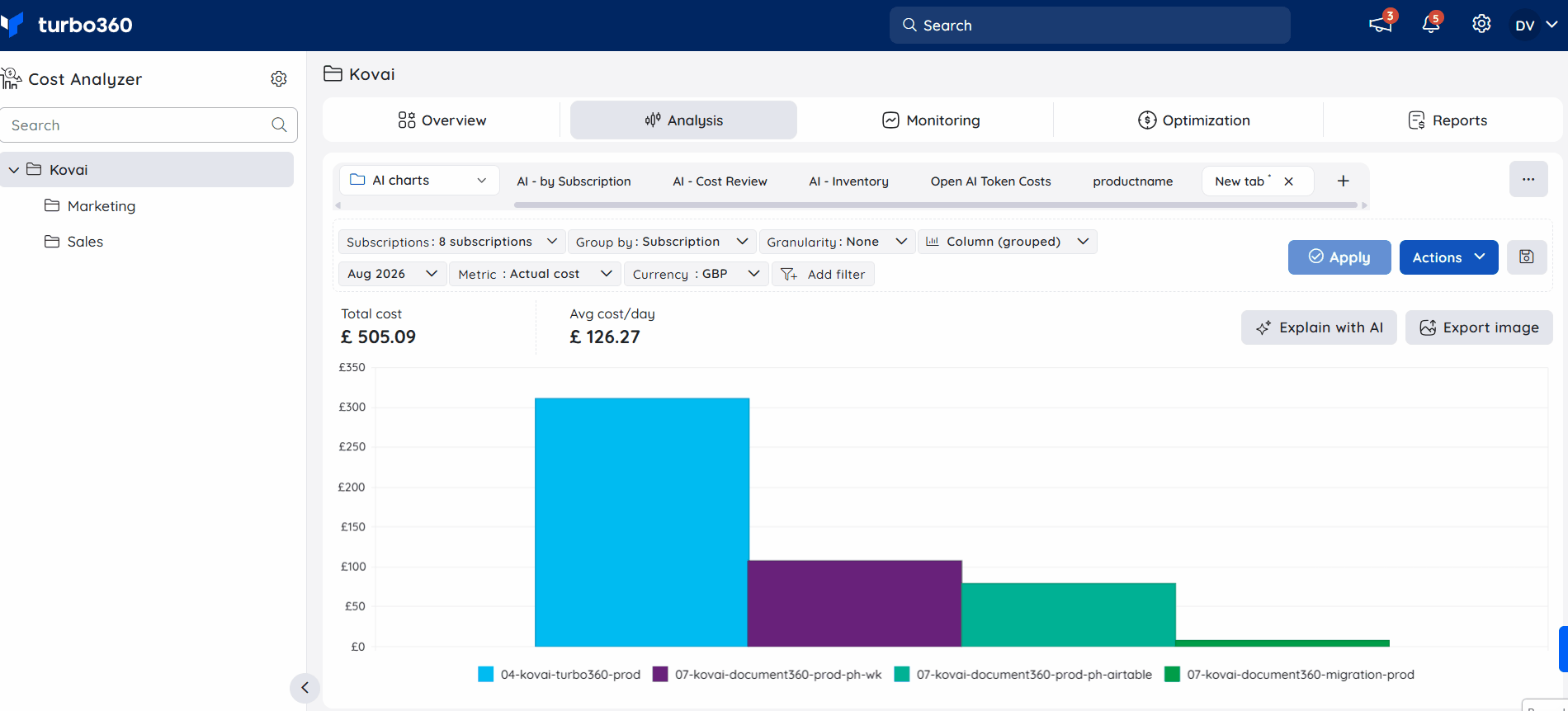Switch to the Analysis tab
This screenshot has height=711, width=1568.
(683, 120)
